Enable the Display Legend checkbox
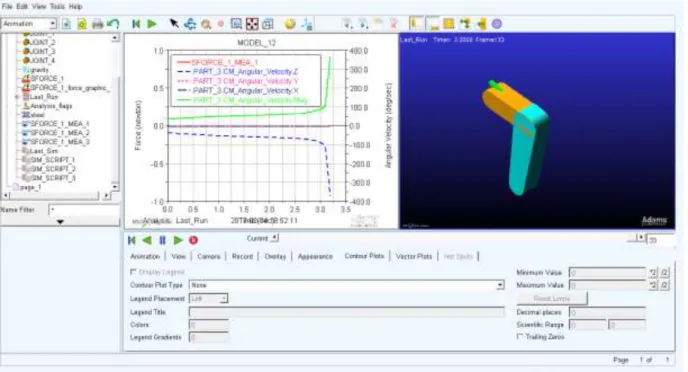 133,272
